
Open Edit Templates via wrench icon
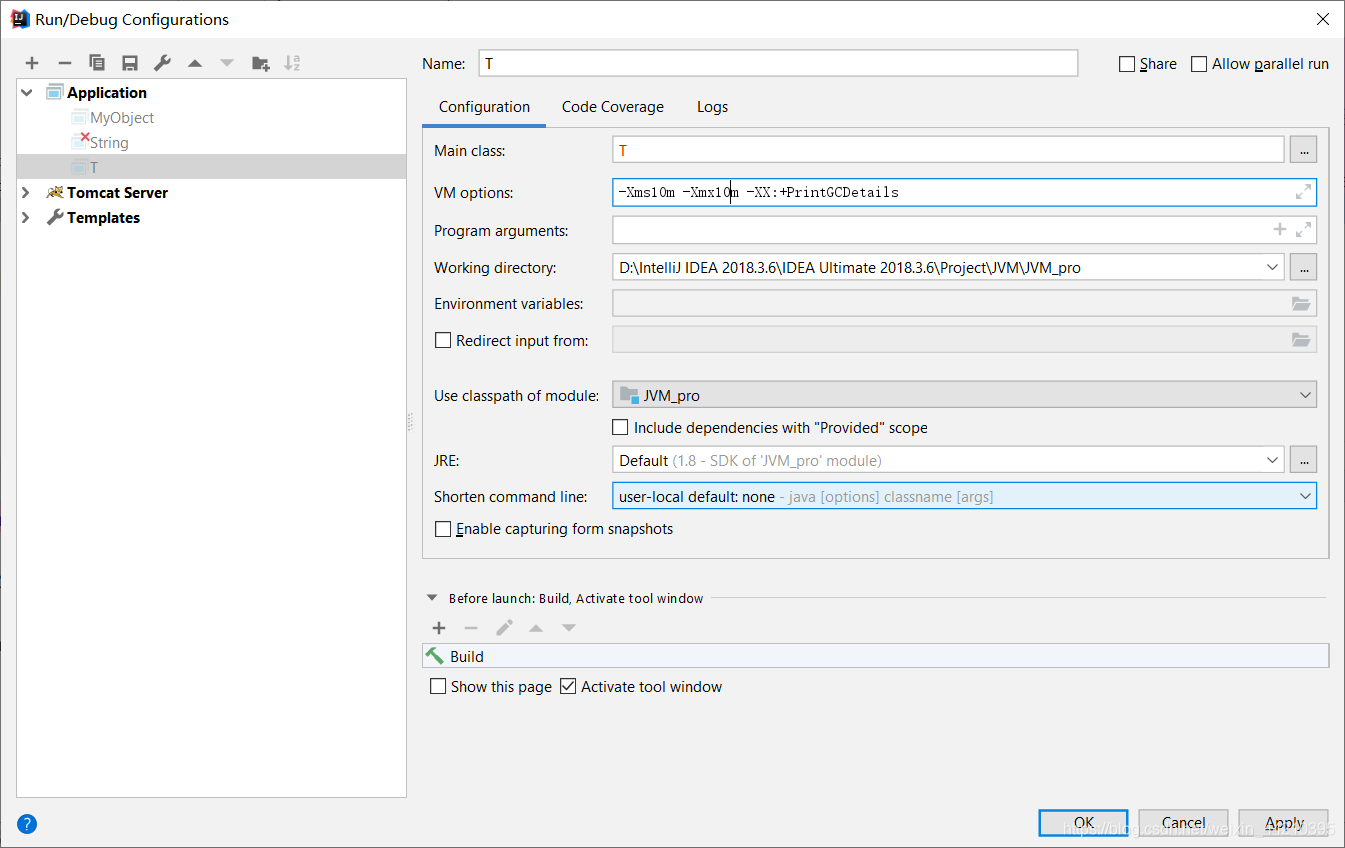pyautogui.click(x=162, y=63)
